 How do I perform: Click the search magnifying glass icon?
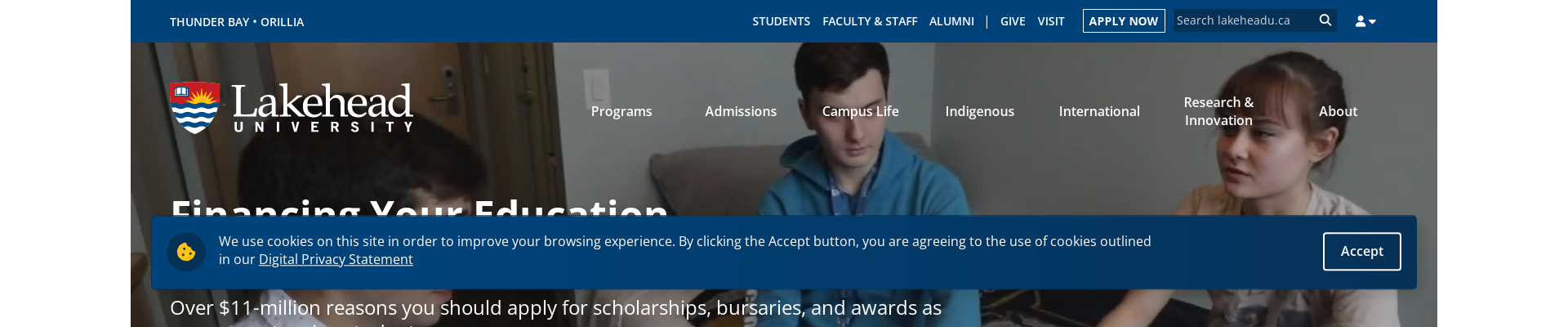point(1325,20)
